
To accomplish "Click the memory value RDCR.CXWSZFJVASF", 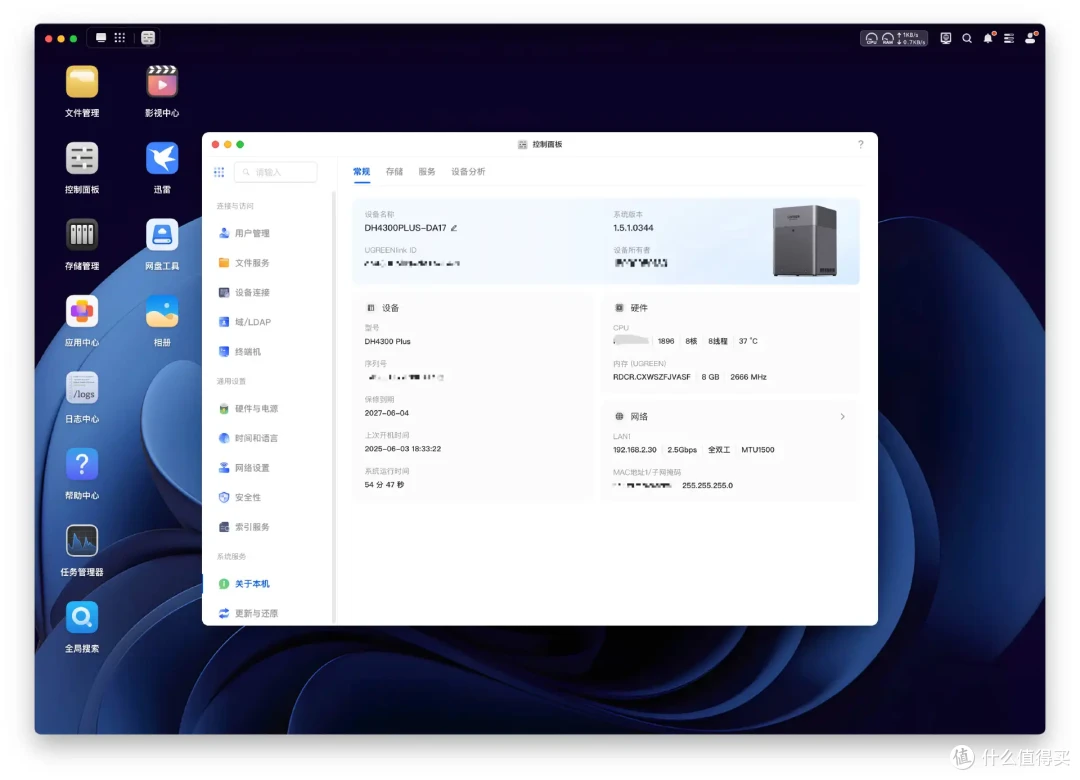I will [652, 378].
